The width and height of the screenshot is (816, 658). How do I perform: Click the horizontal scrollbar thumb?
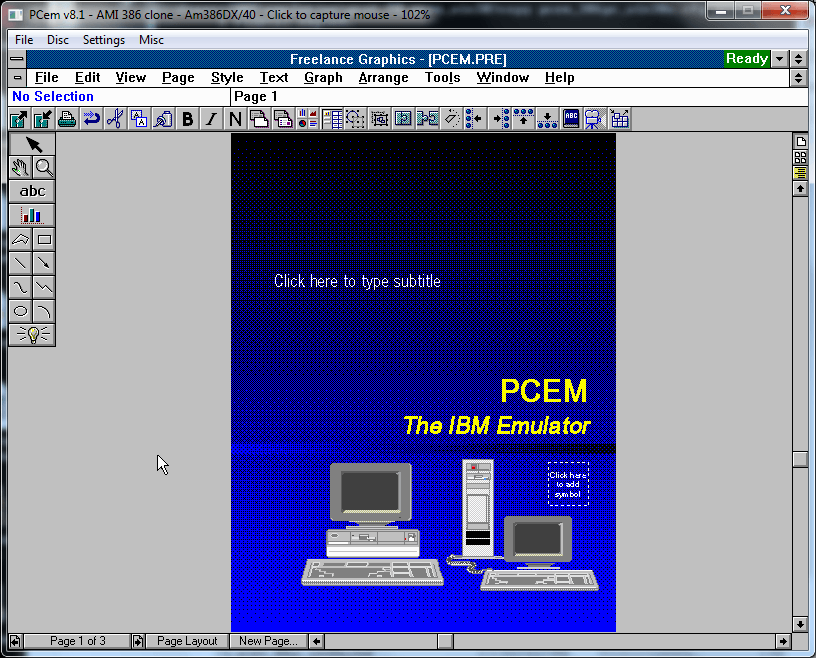click(x=445, y=641)
